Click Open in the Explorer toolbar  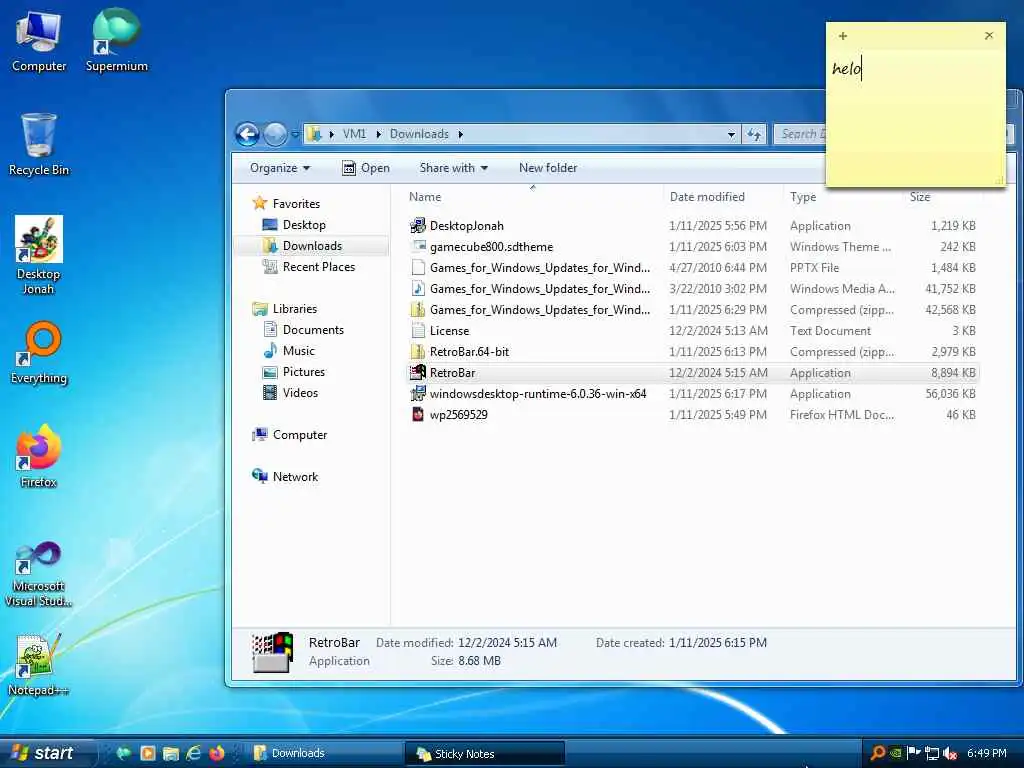(366, 168)
